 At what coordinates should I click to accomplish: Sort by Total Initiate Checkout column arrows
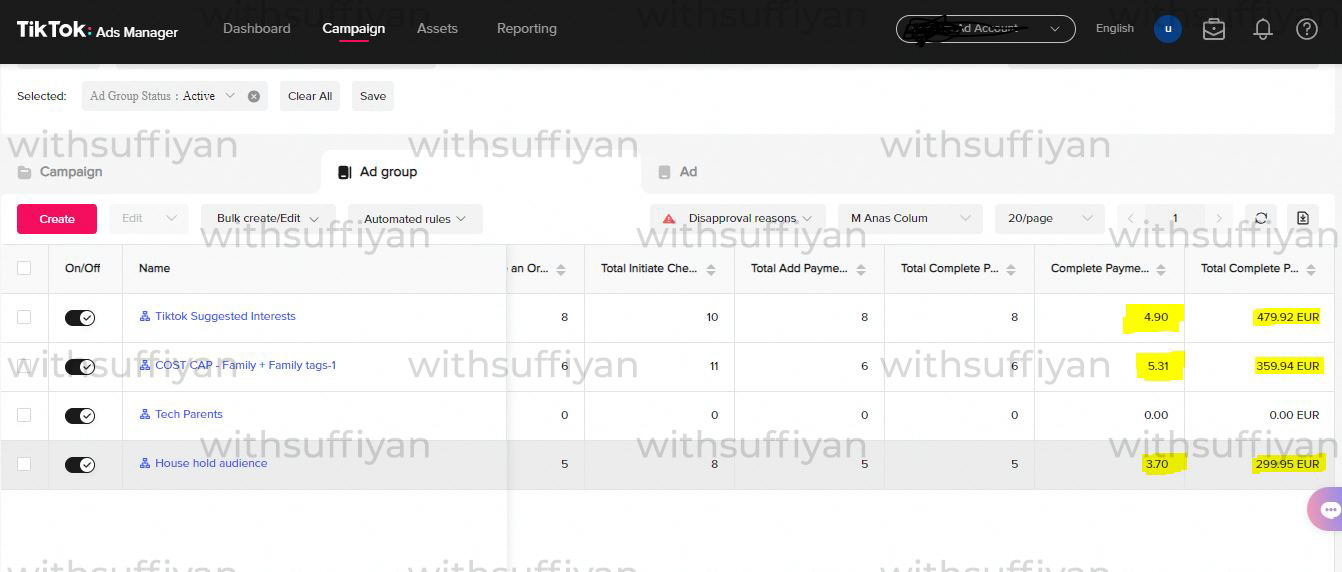(x=711, y=270)
